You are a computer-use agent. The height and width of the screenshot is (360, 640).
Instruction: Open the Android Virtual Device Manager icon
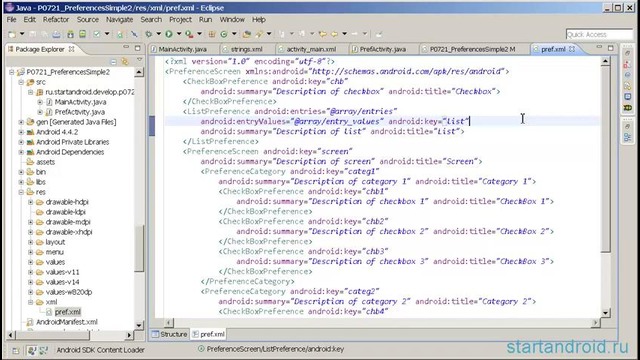click(82, 34)
